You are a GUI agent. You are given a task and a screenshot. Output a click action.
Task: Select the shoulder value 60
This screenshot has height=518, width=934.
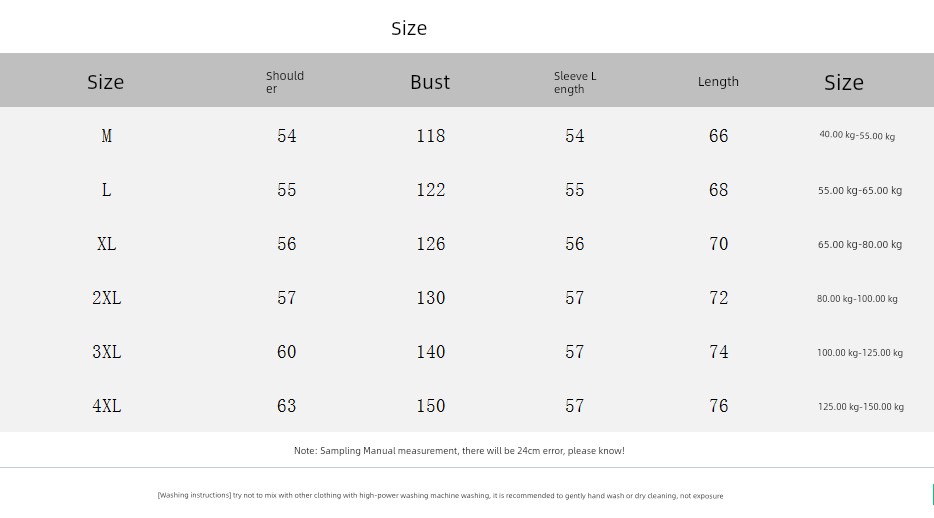(x=287, y=352)
